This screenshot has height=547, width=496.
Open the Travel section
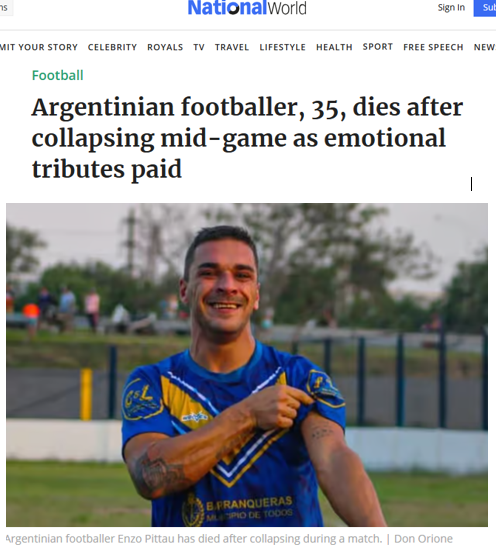232,47
